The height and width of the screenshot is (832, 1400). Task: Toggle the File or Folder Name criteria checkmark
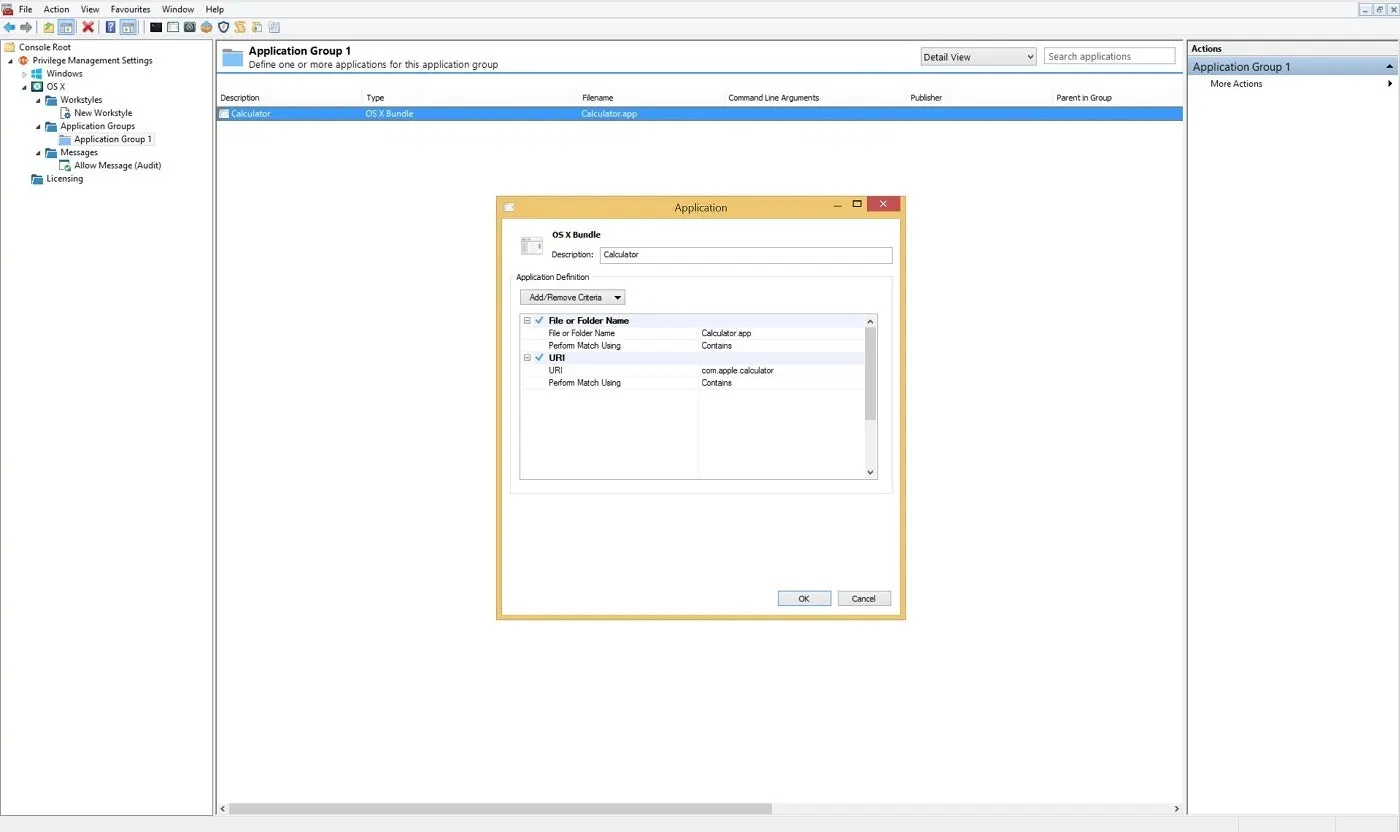540,321
